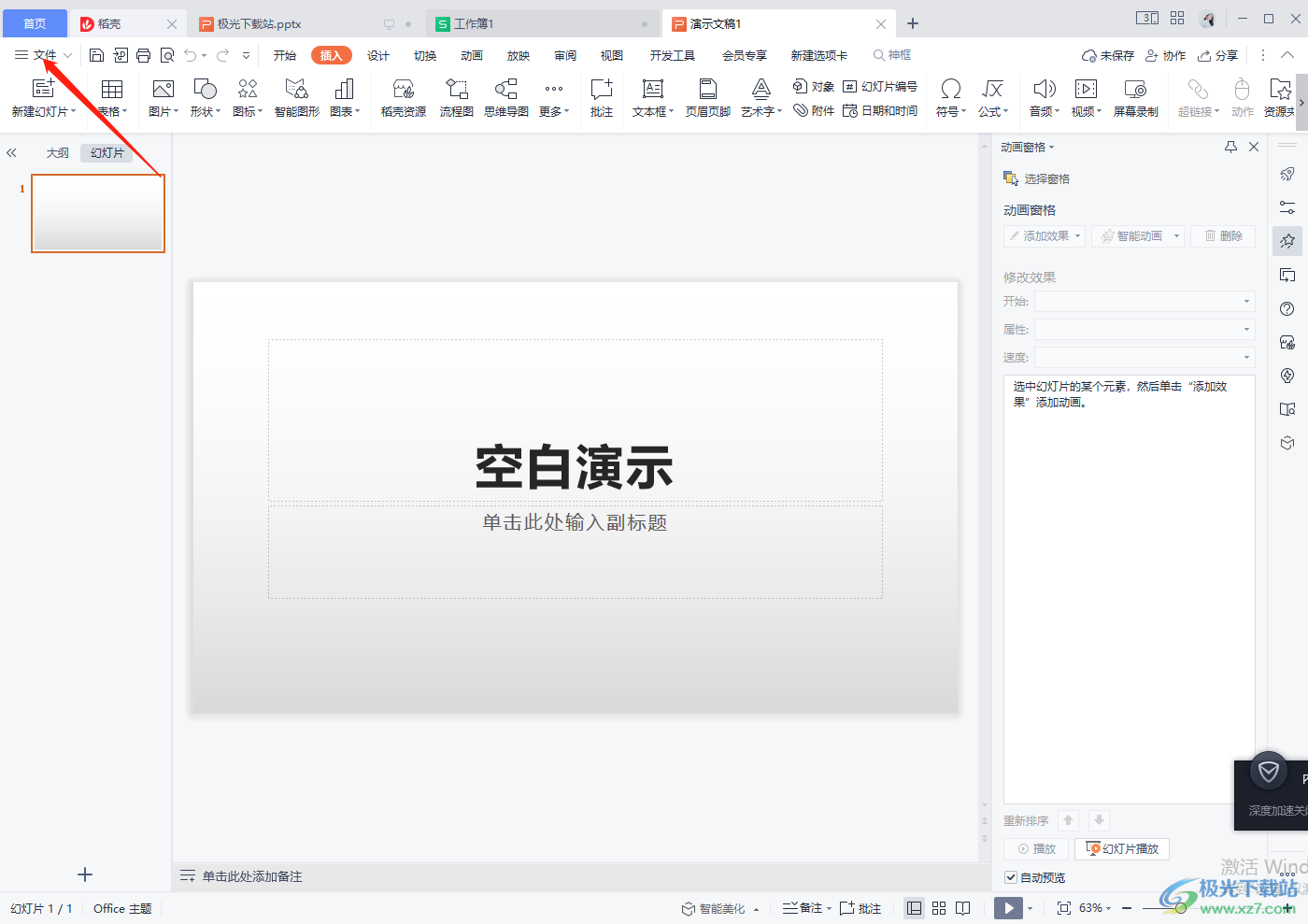
Task: Click the New Slide (新建幻灯片) icon
Action: [43, 89]
